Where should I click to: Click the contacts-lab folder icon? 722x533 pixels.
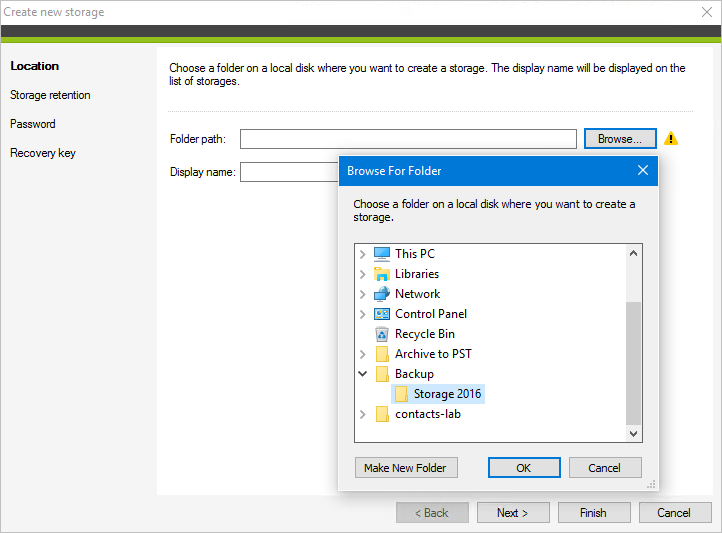point(382,414)
